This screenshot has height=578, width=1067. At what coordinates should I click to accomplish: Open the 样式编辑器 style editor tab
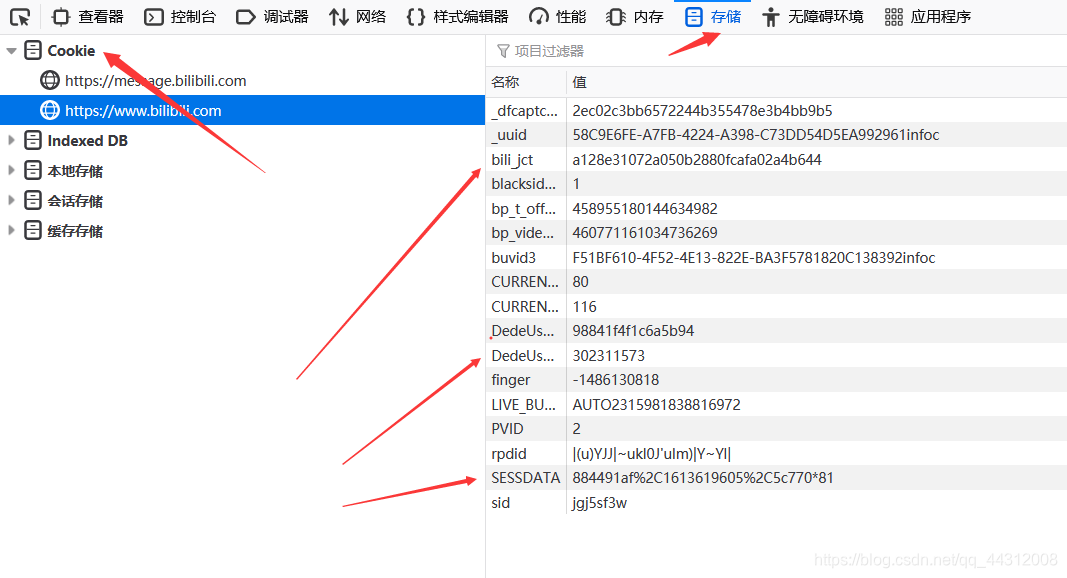457,16
